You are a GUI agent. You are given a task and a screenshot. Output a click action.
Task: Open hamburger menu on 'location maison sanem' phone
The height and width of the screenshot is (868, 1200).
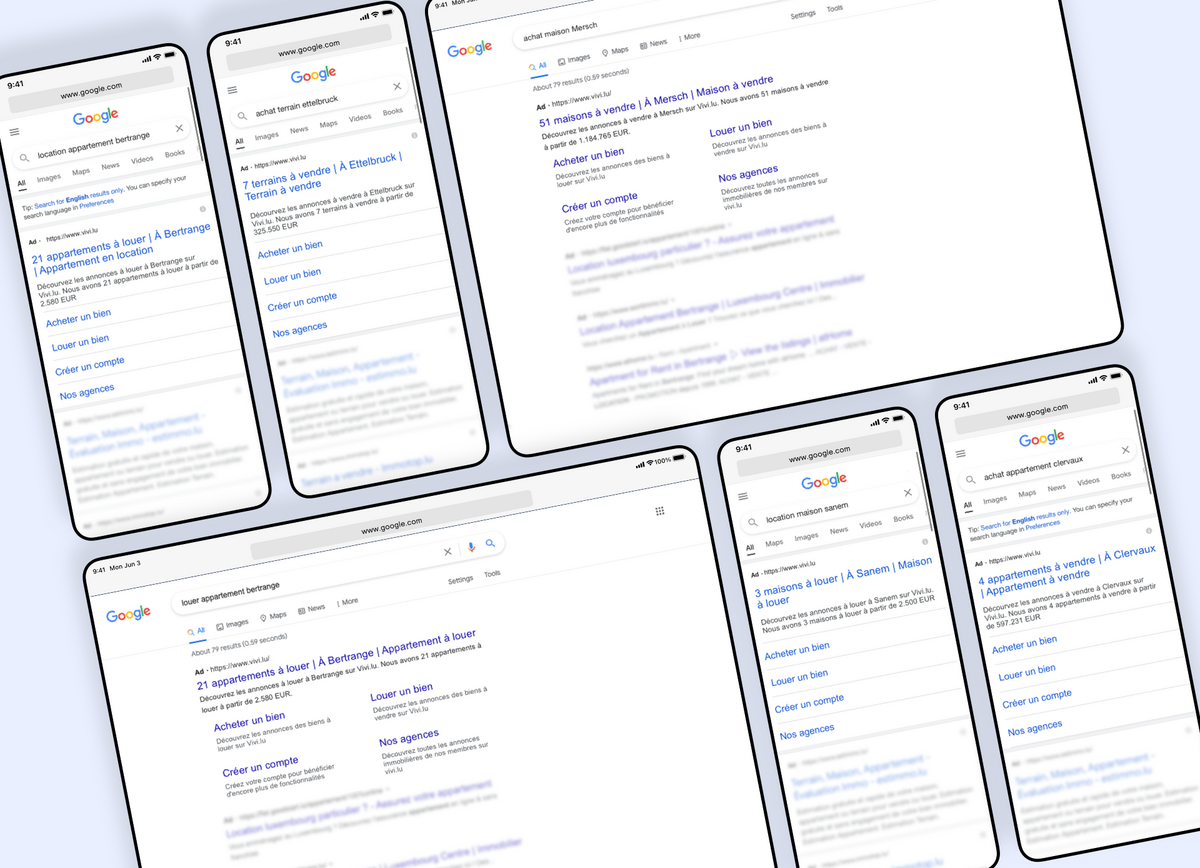pyautogui.click(x=742, y=496)
